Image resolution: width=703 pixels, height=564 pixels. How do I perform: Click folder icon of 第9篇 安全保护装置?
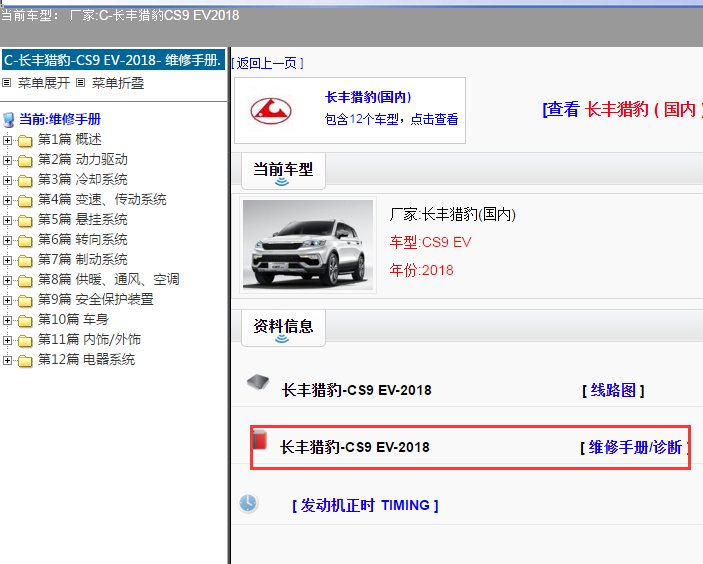pos(25,301)
